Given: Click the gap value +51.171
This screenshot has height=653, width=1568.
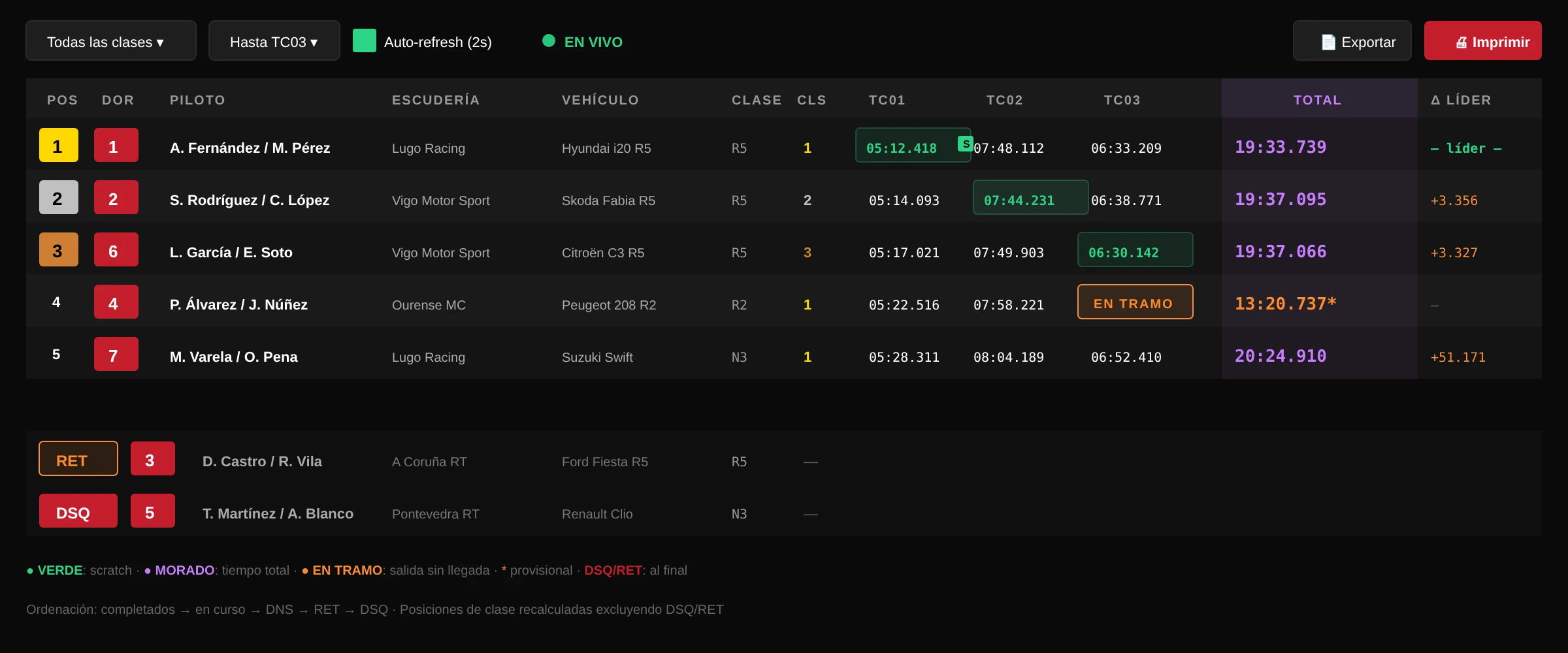Looking at the screenshot, I should 1458,357.
